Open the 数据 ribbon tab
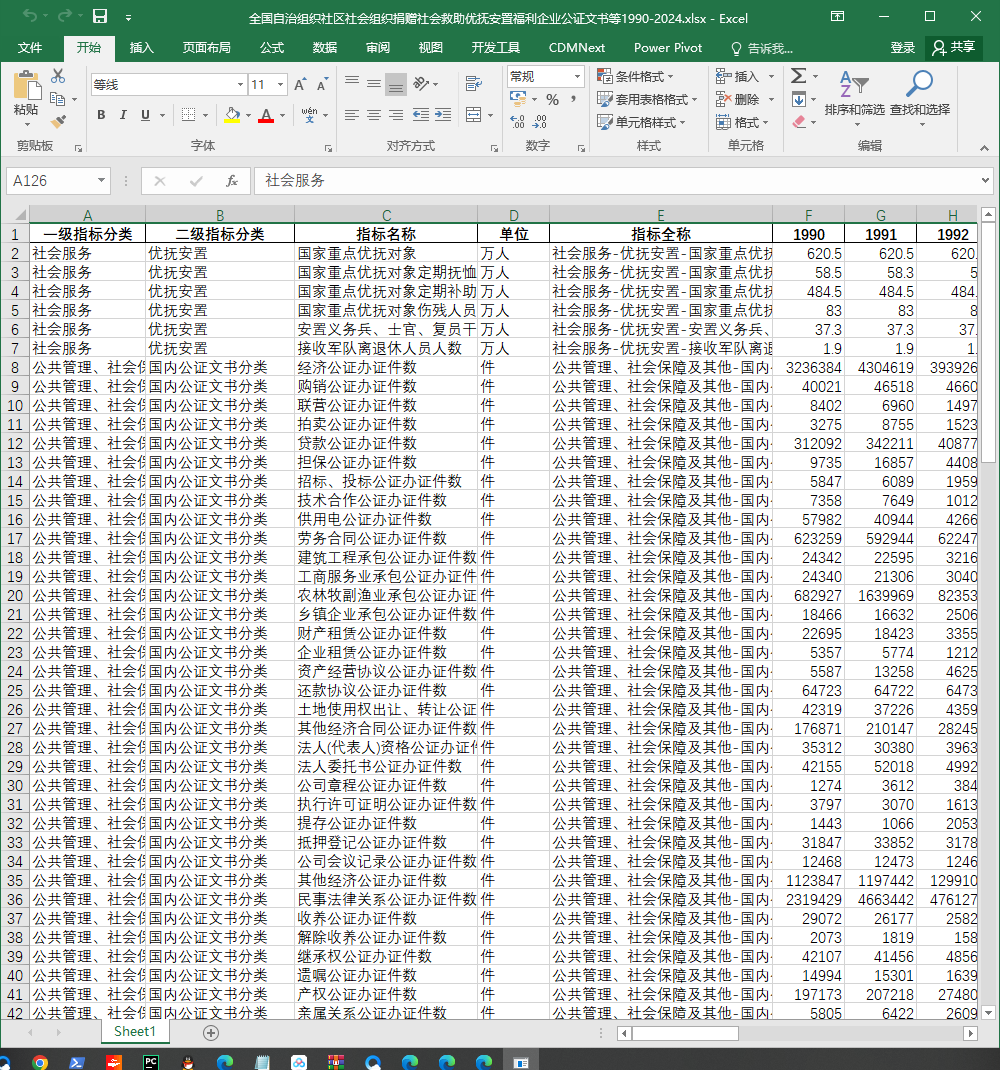This screenshot has width=1000, height=1070. click(x=325, y=48)
